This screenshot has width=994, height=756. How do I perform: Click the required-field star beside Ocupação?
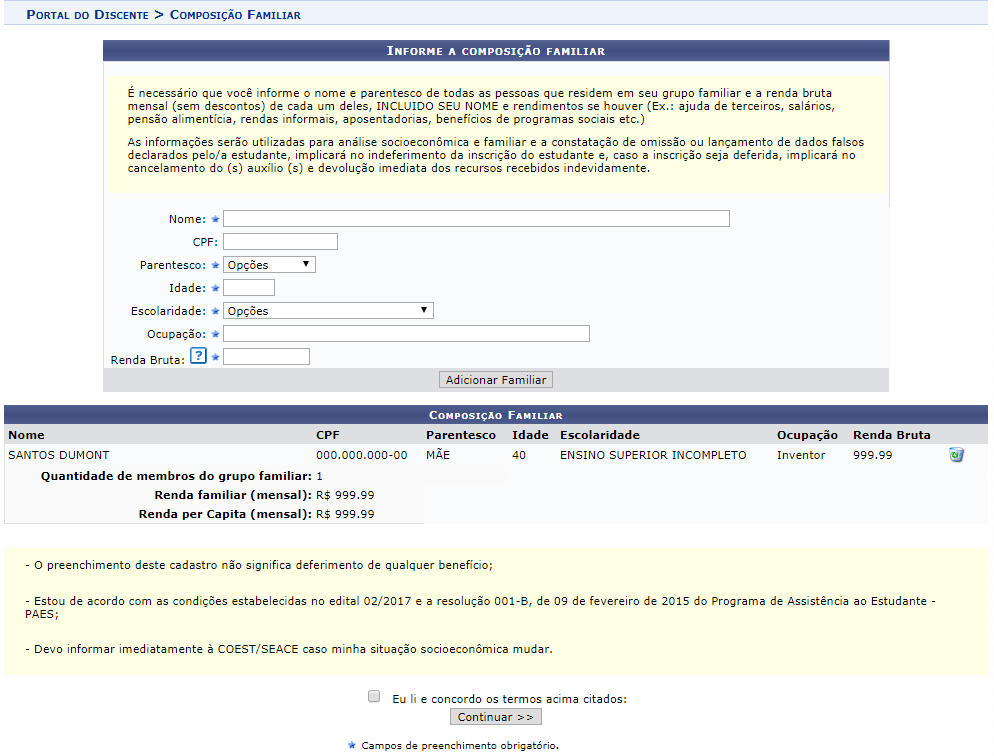[x=213, y=333]
